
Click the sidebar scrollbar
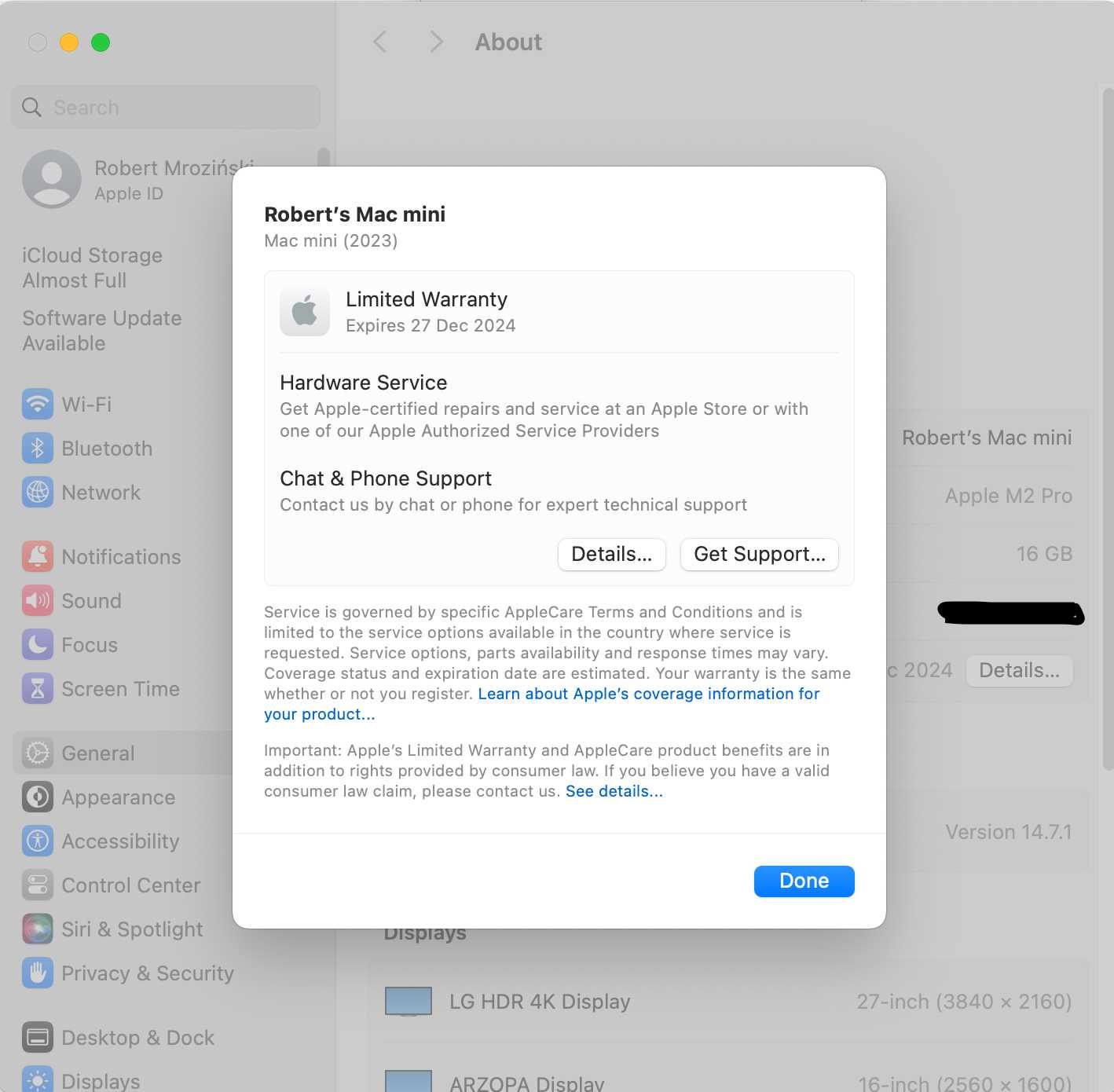pos(324,156)
